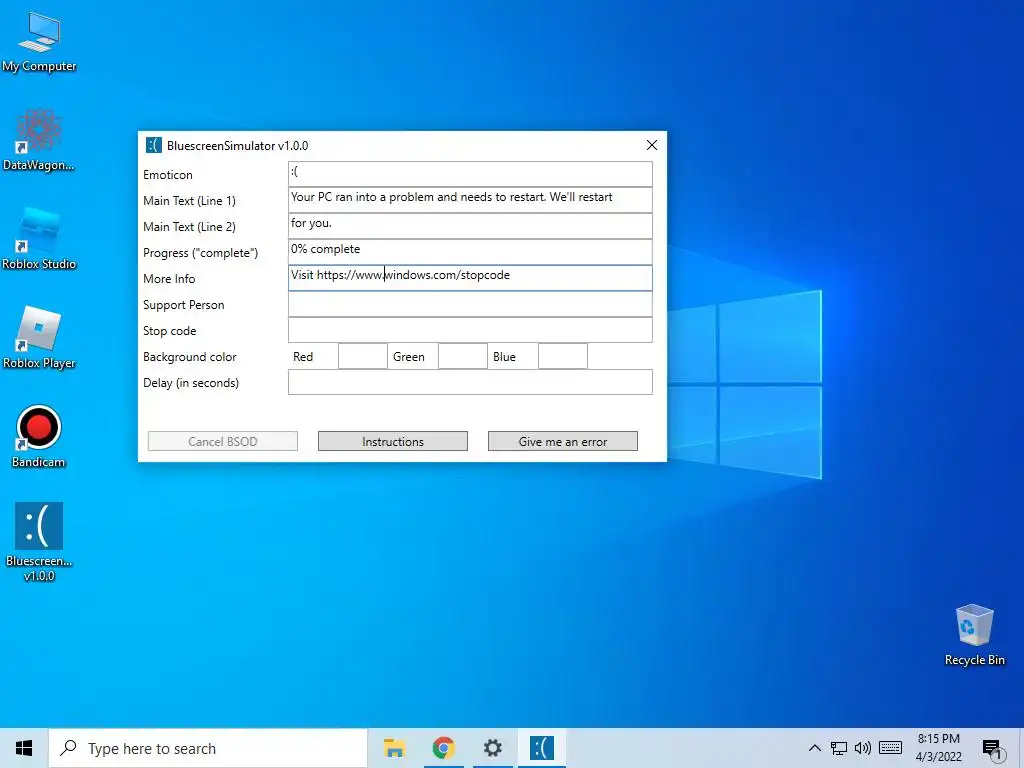Open the Instructions button
The height and width of the screenshot is (768, 1024).
click(393, 441)
